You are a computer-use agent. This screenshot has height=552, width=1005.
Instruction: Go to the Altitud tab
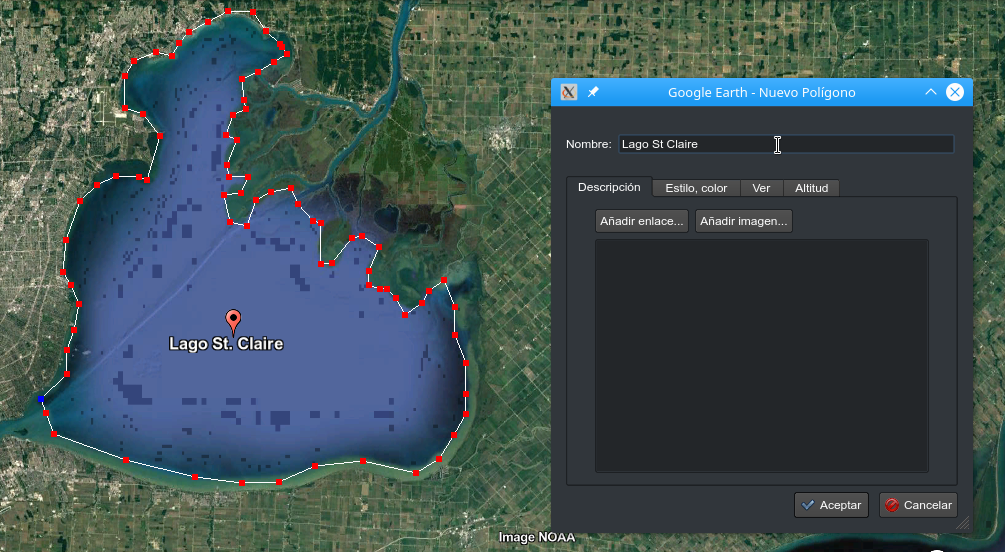pyautogui.click(x=811, y=188)
